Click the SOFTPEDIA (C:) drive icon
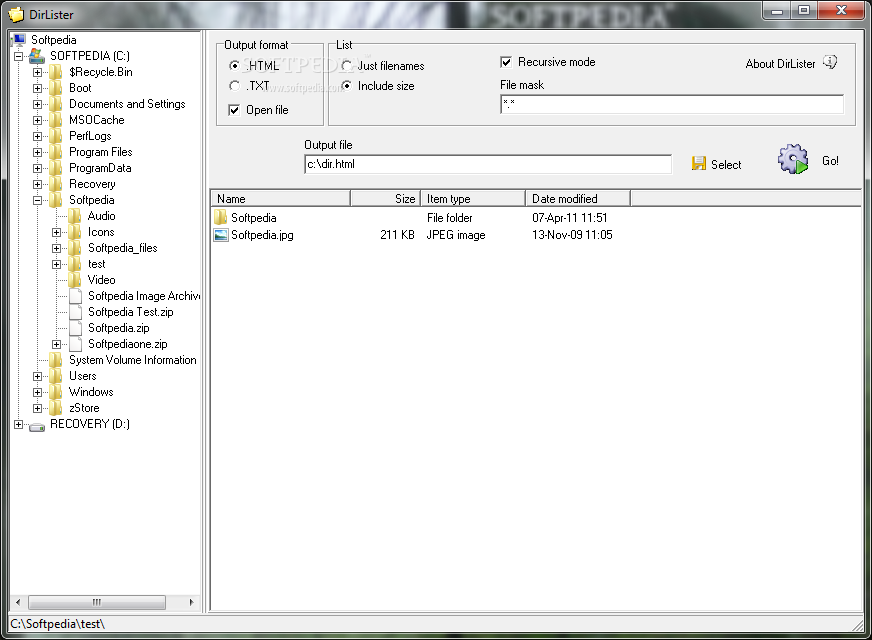Image resolution: width=872 pixels, height=640 pixels. pyautogui.click(x=37, y=56)
